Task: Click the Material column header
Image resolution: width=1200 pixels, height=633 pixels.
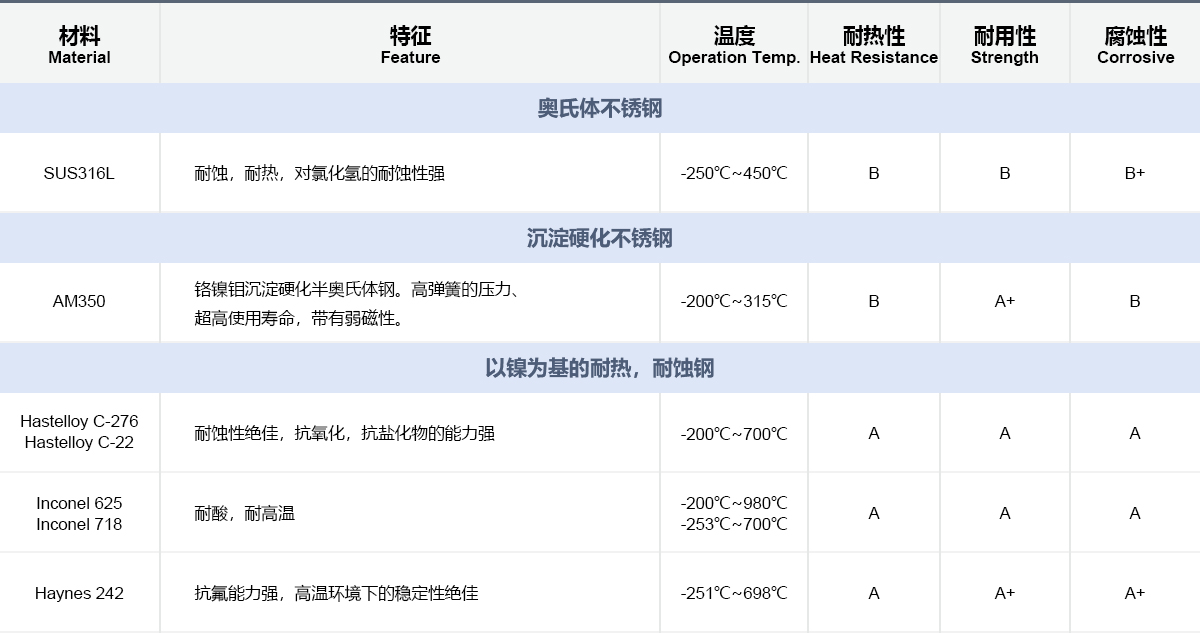Action: click(79, 46)
